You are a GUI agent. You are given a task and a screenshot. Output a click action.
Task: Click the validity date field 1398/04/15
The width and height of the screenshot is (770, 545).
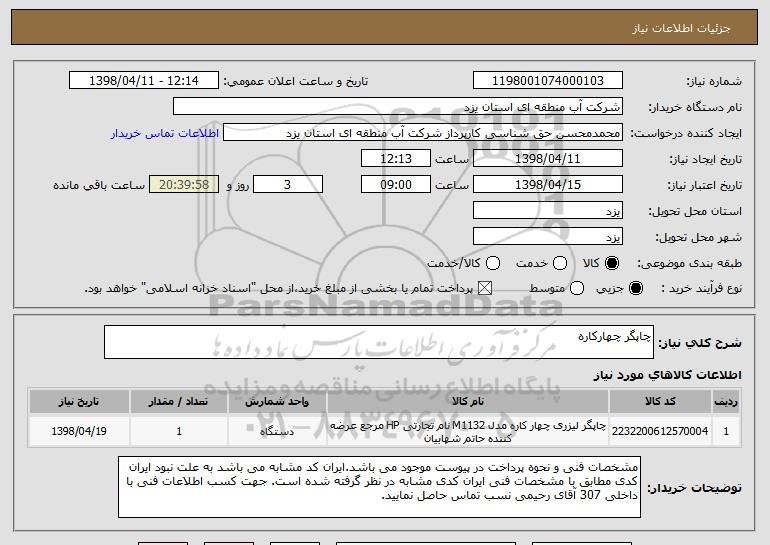click(548, 185)
